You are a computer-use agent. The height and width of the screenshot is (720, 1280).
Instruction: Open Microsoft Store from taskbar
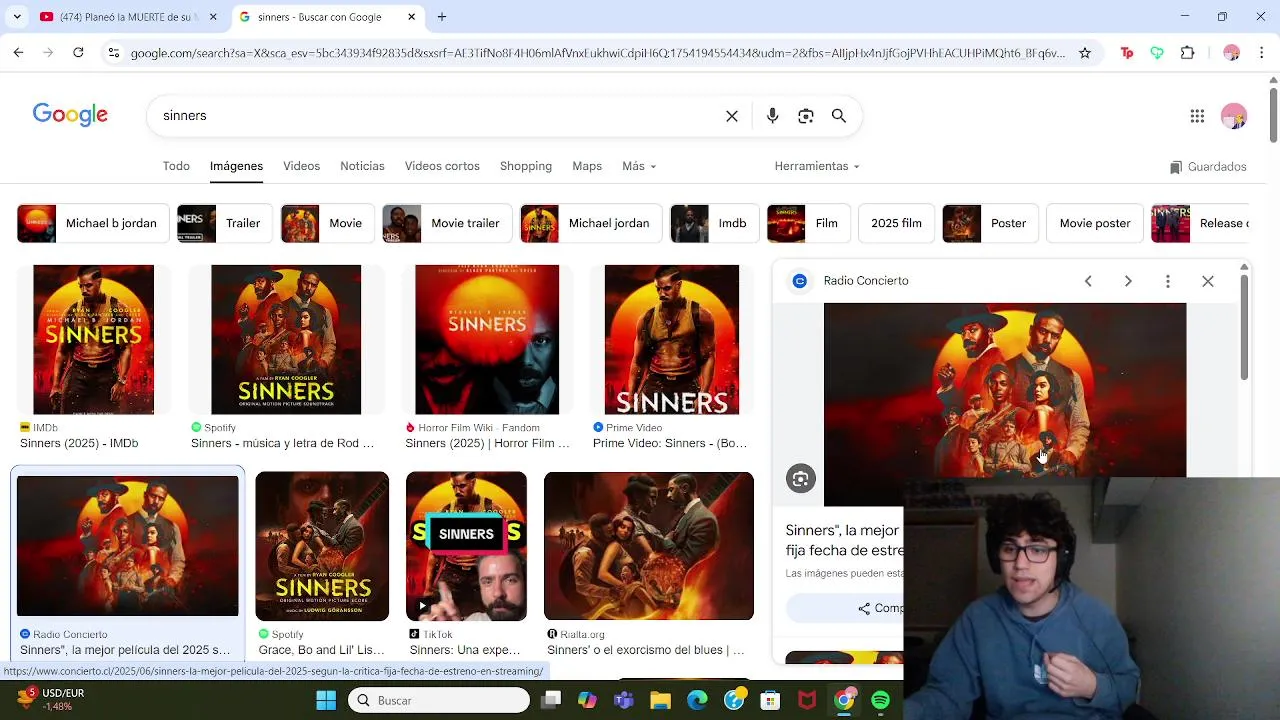pos(770,700)
